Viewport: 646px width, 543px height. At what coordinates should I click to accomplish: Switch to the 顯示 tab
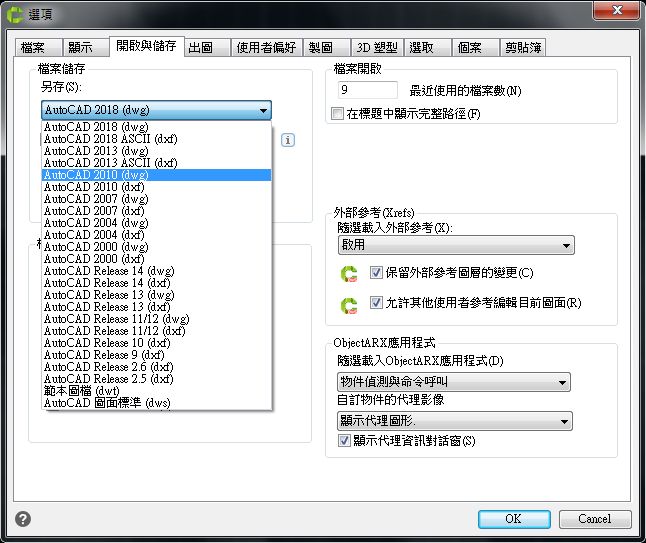click(86, 47)
